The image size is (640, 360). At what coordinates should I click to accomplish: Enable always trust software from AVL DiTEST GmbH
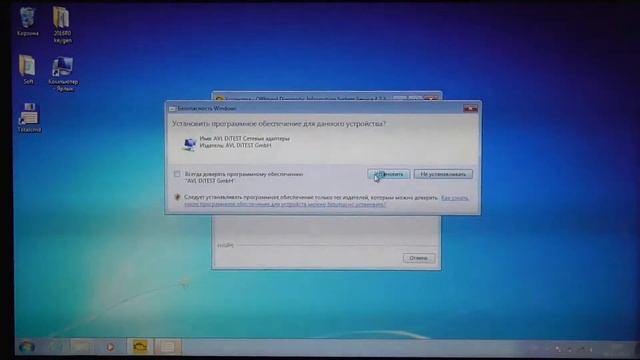coord(177,174)
